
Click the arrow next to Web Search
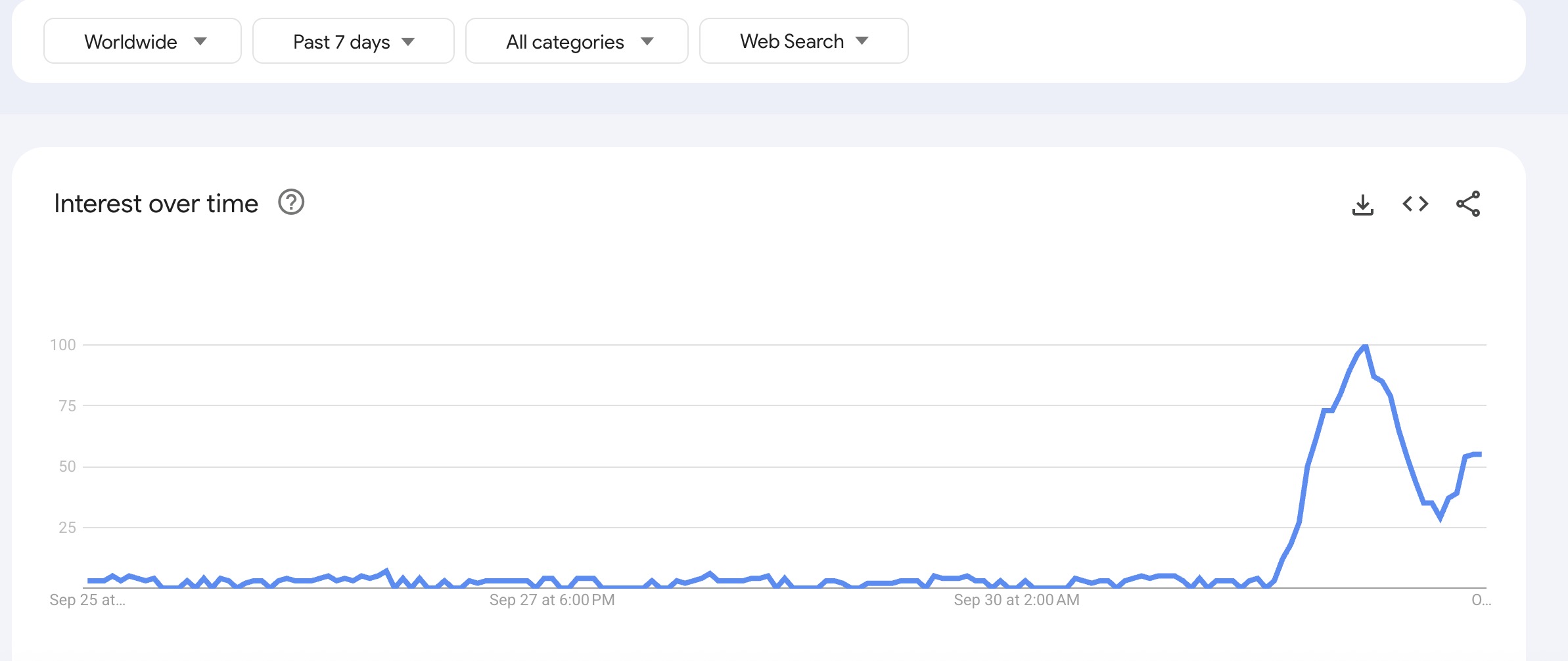point(862,41)
